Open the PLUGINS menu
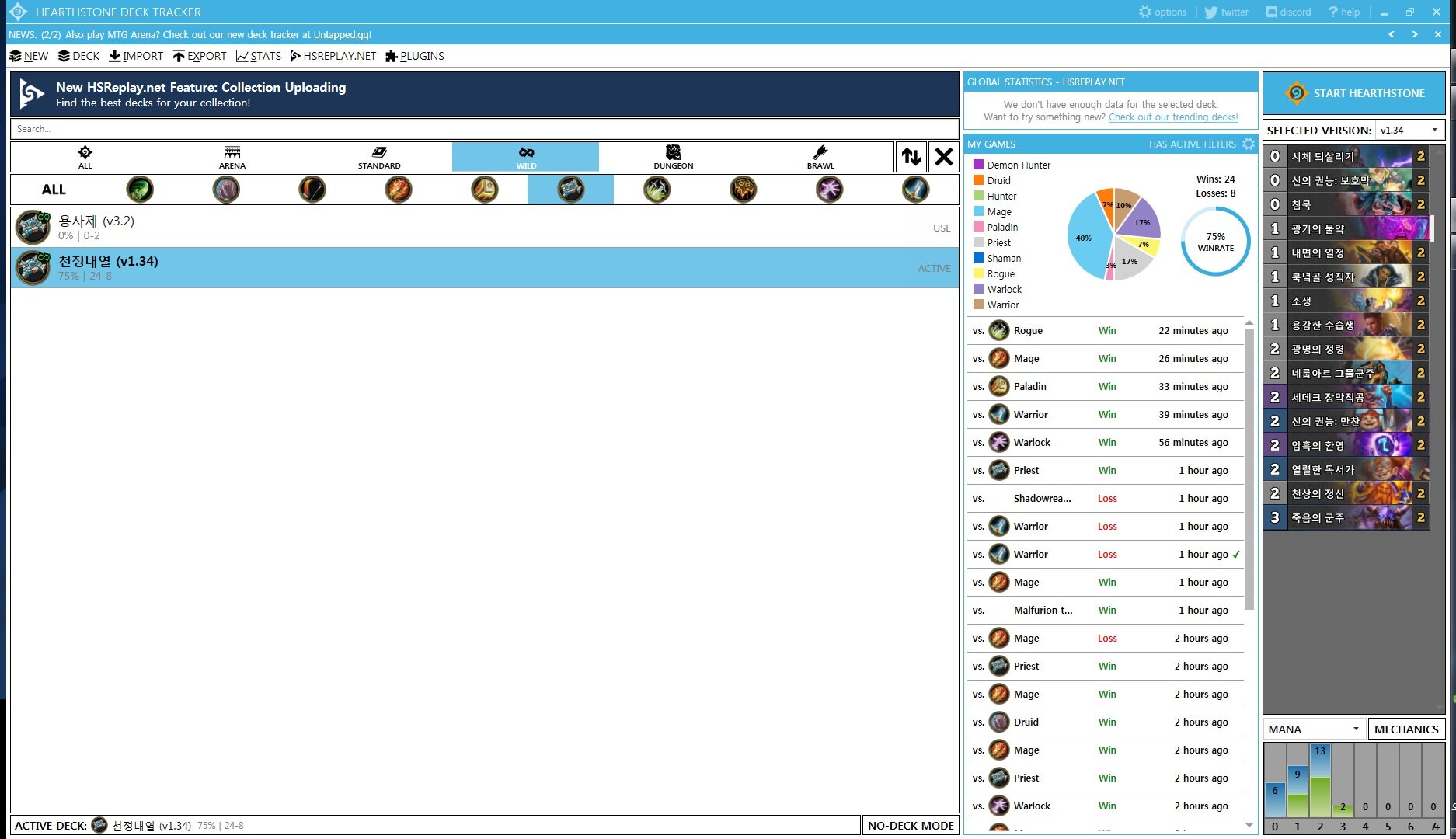The width and height of the screenshot is (1456, 839). click(415, 56)
